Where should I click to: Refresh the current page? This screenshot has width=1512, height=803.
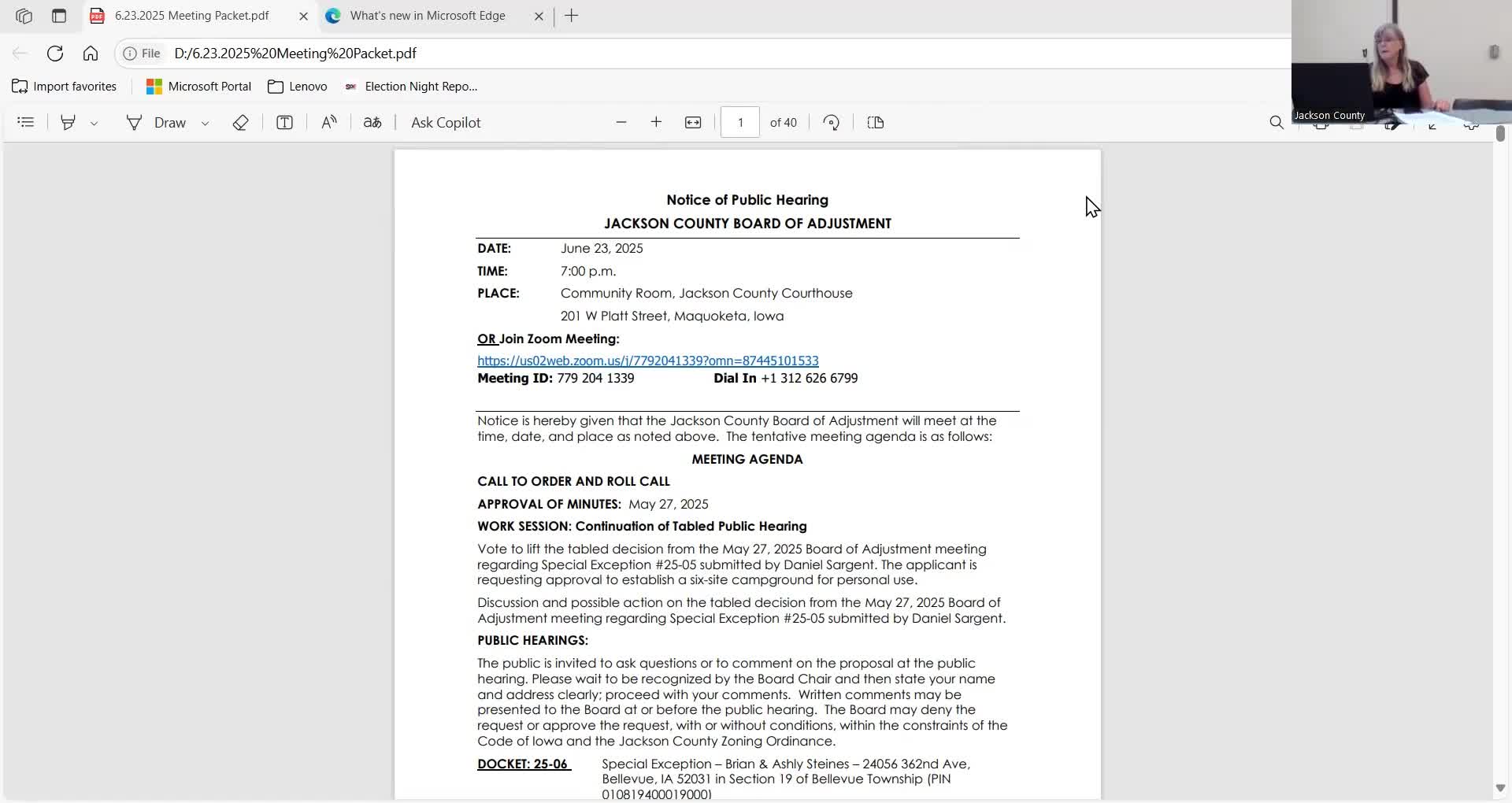tap(55, 54)
